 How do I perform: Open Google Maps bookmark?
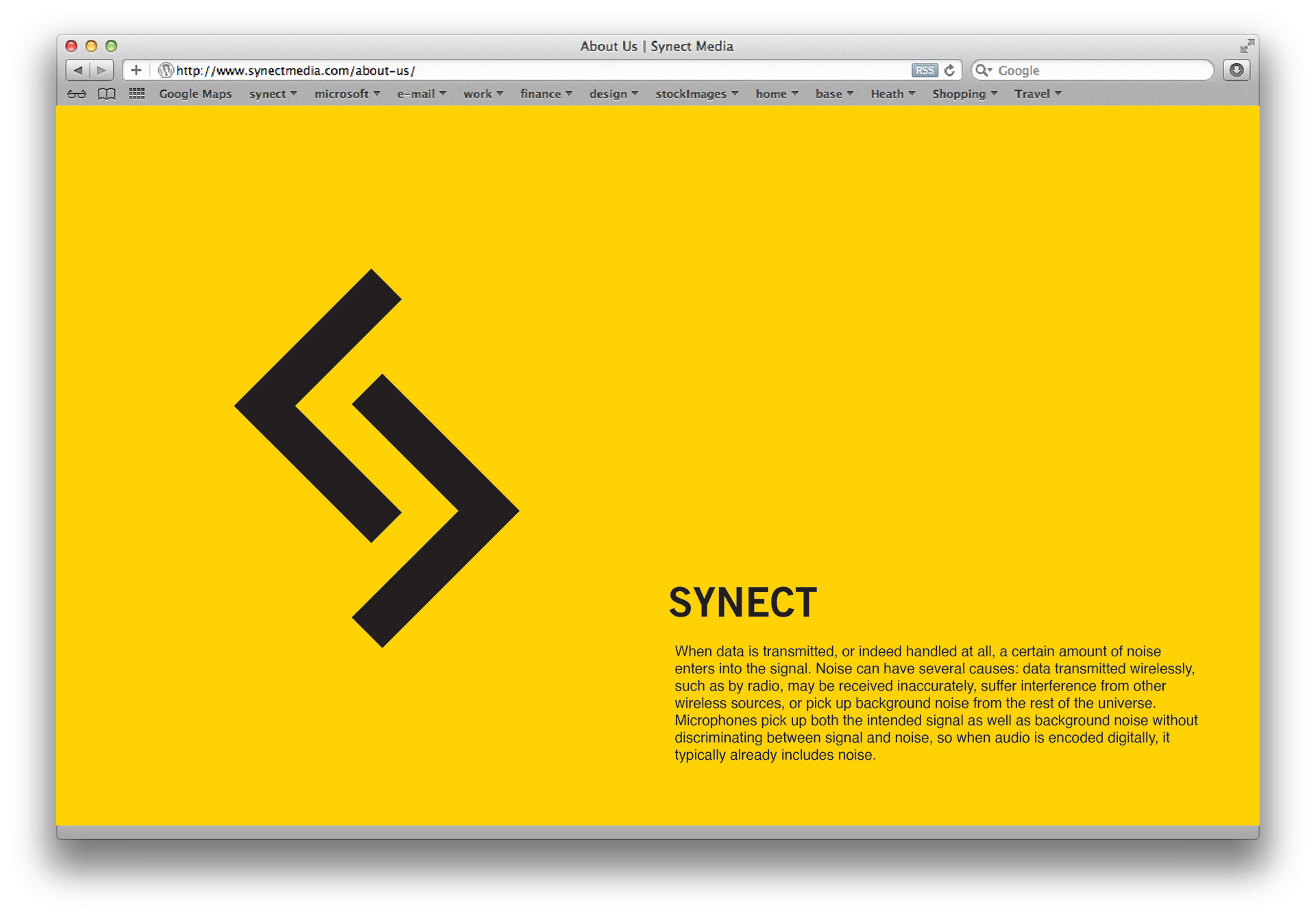coord(195,94)
